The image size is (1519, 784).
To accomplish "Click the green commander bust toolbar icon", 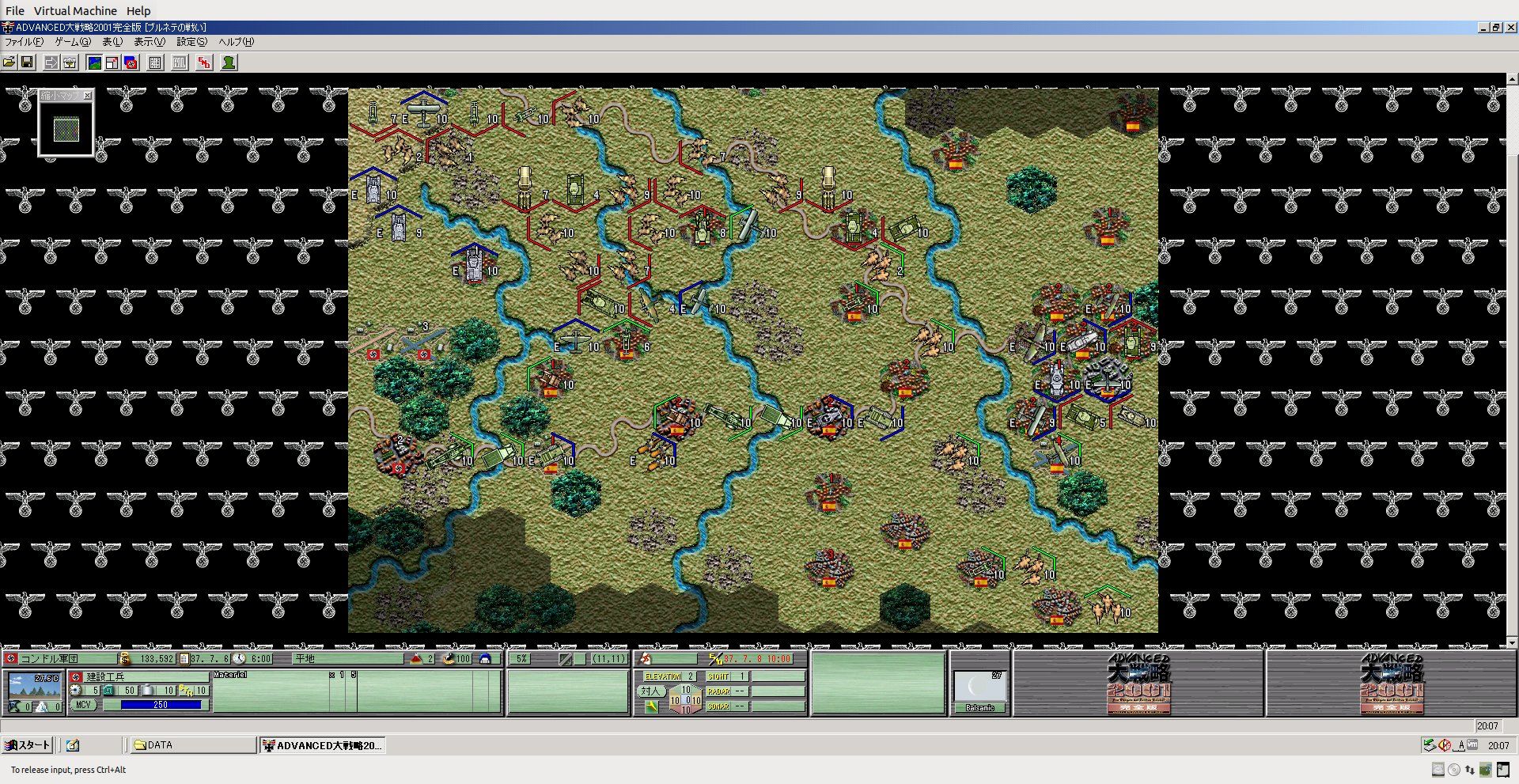I will (x=229, y=62).
